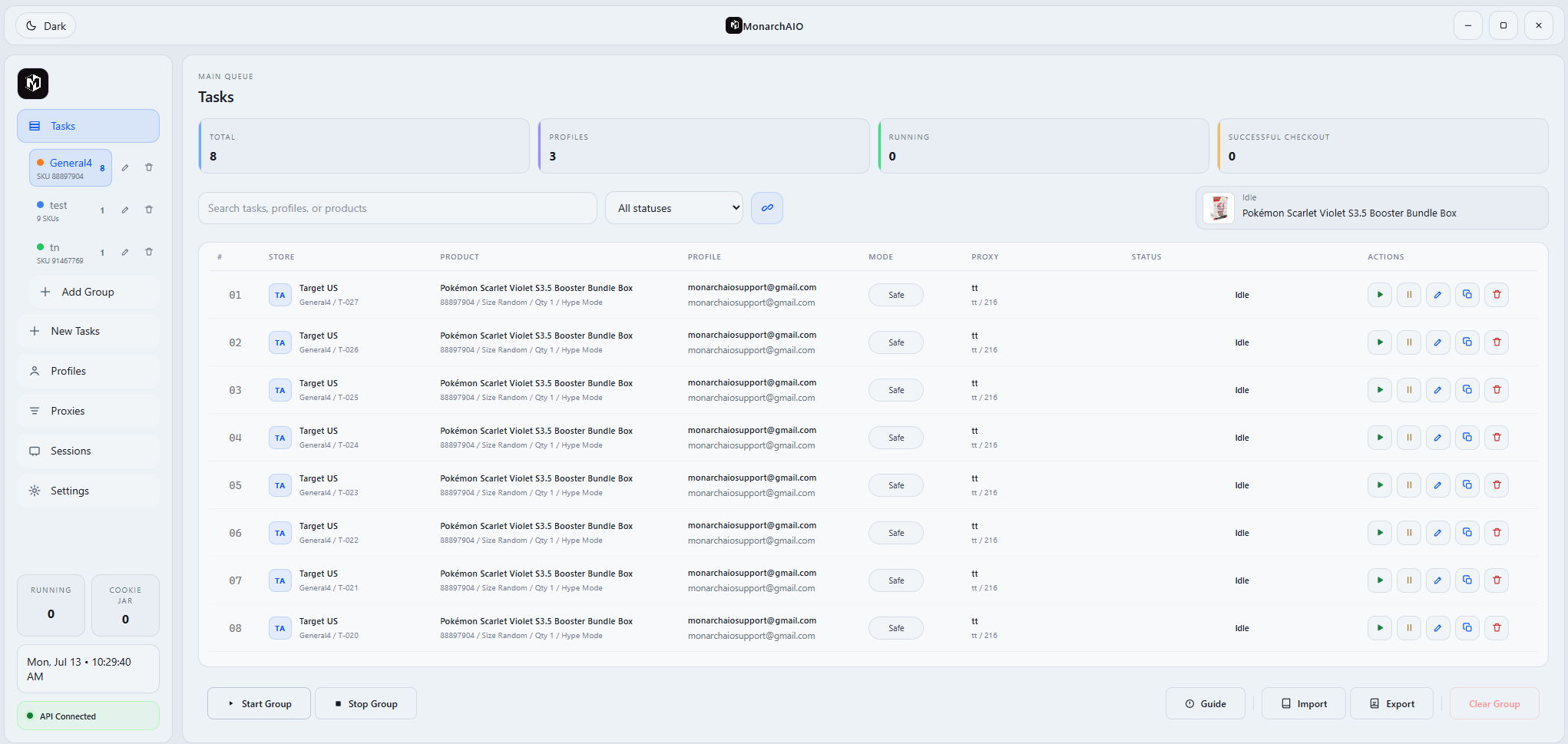This screenshot has width=1568, height=744.
Task: Delete the General4 group
Action: tap(149, 167)
